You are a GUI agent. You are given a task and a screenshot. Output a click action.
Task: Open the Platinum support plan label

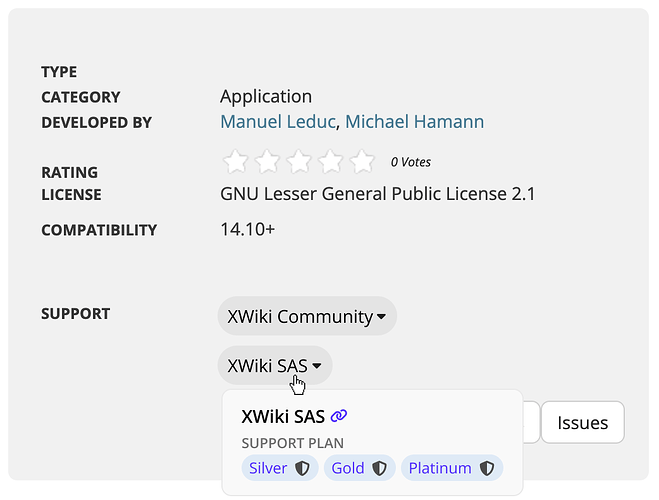click(x=440, y=468)
